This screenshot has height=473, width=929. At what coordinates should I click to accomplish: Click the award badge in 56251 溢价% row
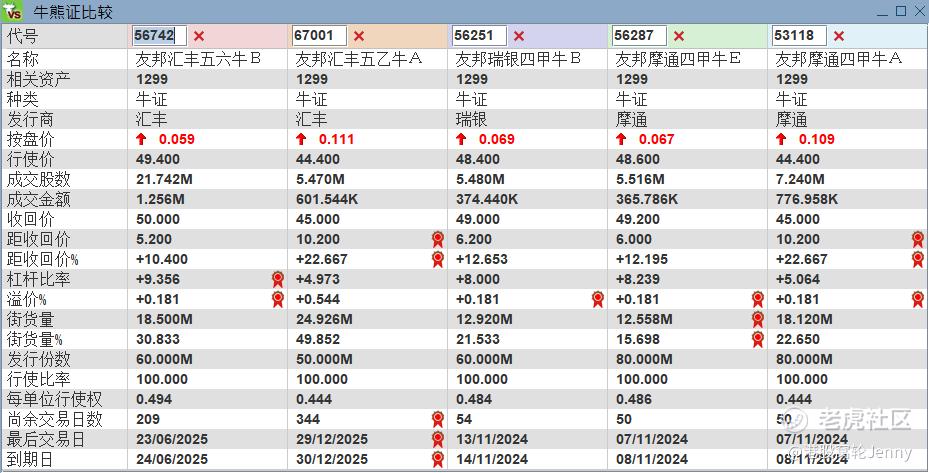coord(598,299)
